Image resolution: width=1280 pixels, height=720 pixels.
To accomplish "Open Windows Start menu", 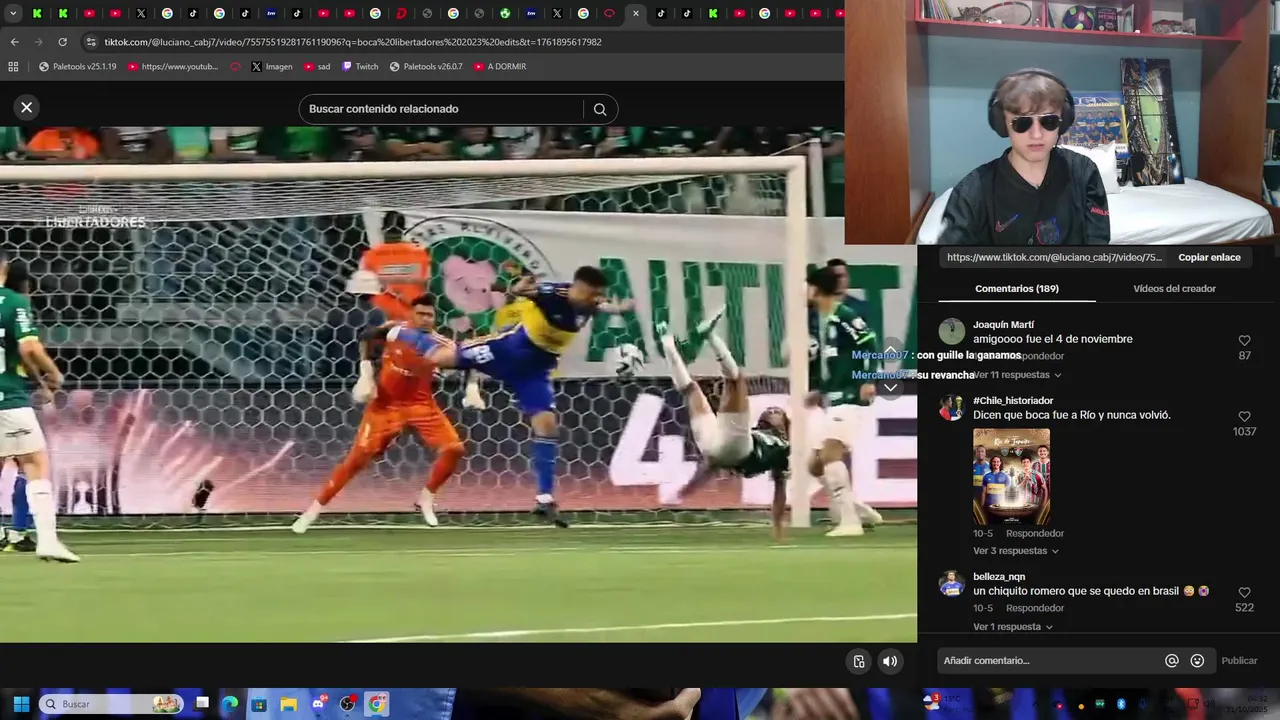I will 21,704.
